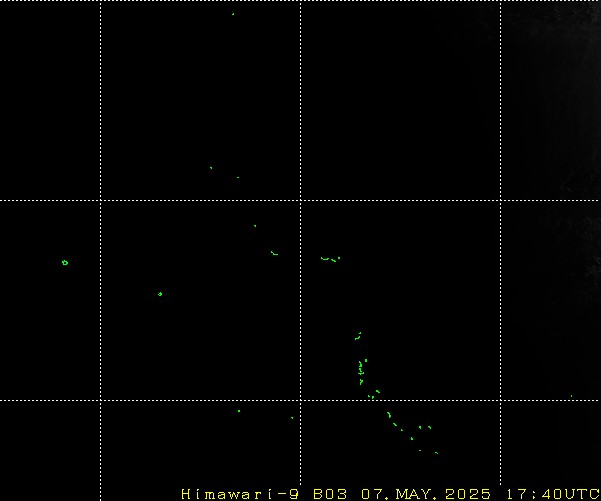Screen dimensions: 601x501
Task: Click the 07.MAY.2025 date stamp
Action: (426, 494)
